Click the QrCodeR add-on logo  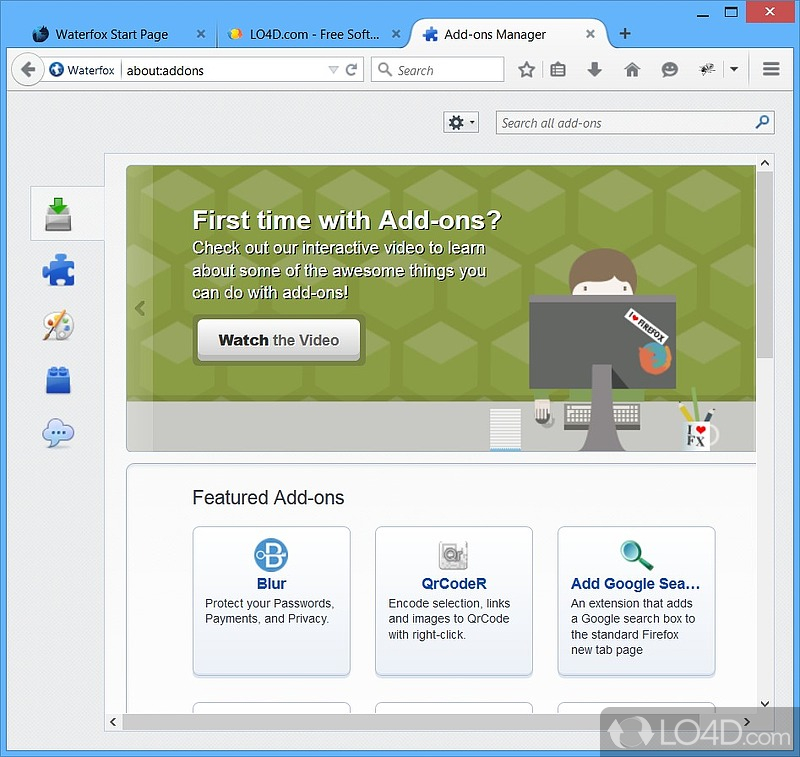(453, 555)
